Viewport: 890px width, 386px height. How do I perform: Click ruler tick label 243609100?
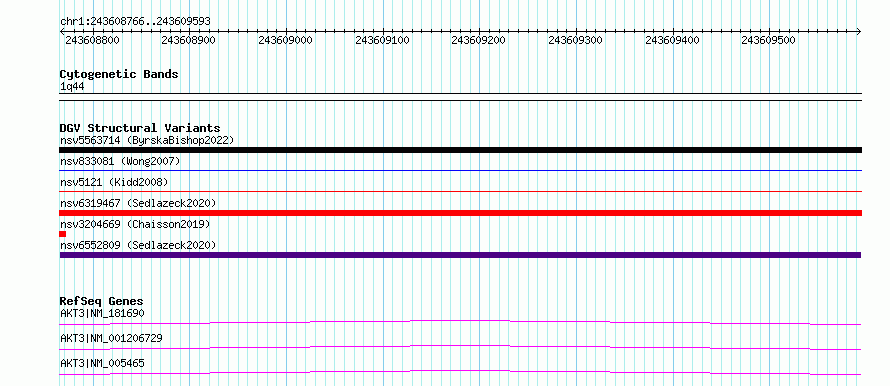[x=382, y=40]
